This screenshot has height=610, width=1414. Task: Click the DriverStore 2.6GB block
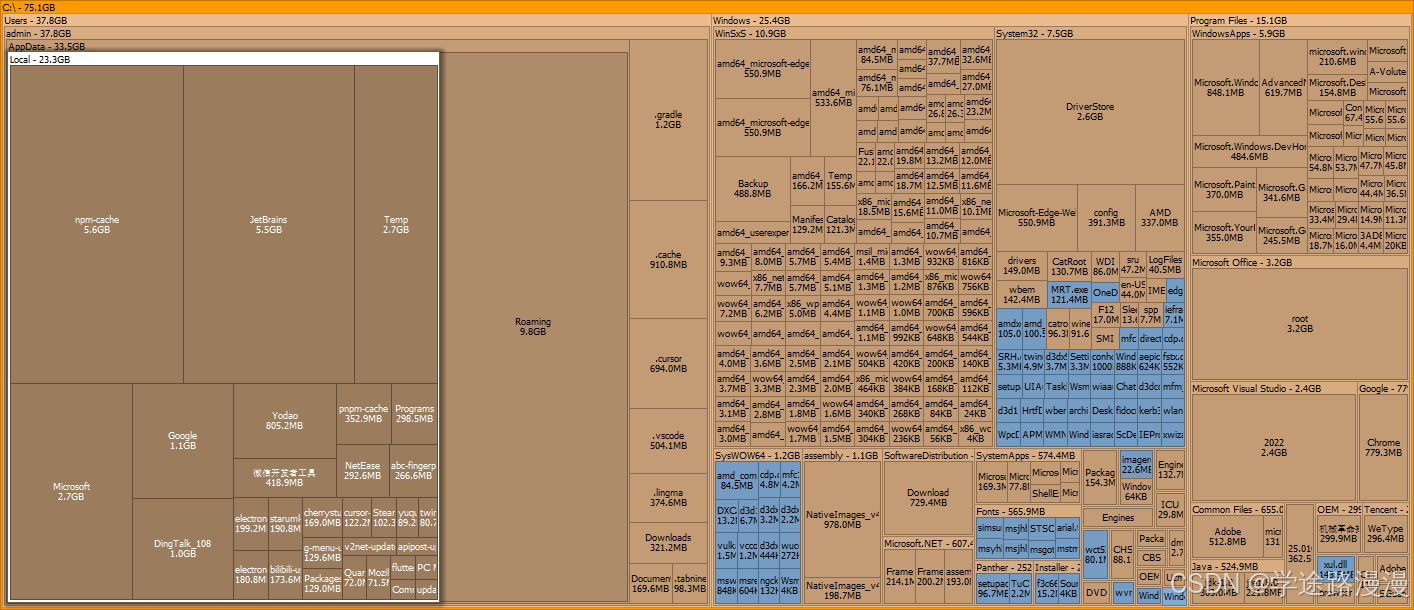point(1090,112)
